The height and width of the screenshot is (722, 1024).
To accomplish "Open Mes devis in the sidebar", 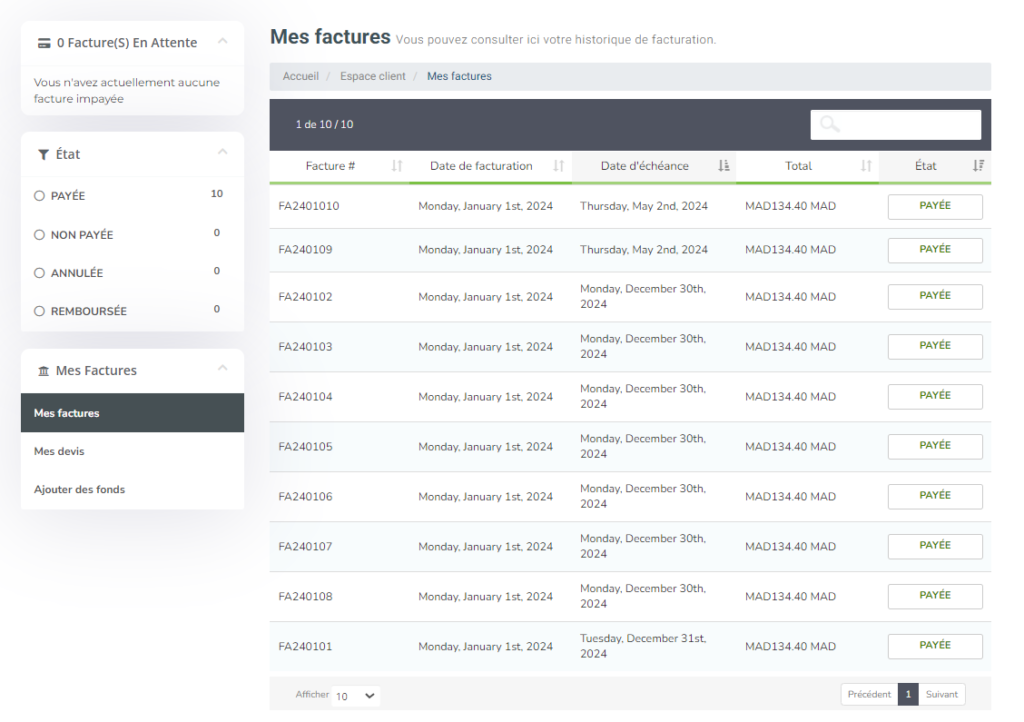I will (x=59, y=451).
